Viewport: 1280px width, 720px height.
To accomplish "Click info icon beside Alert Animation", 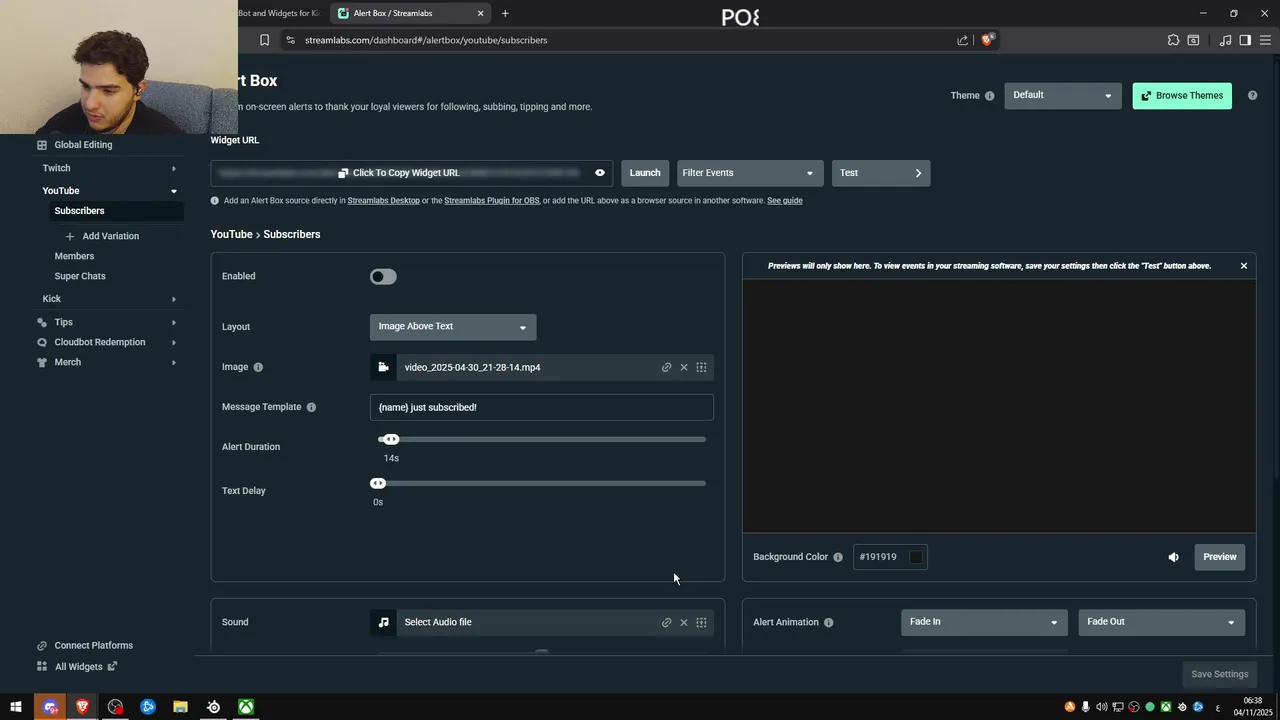I will (x=828, y=622).
